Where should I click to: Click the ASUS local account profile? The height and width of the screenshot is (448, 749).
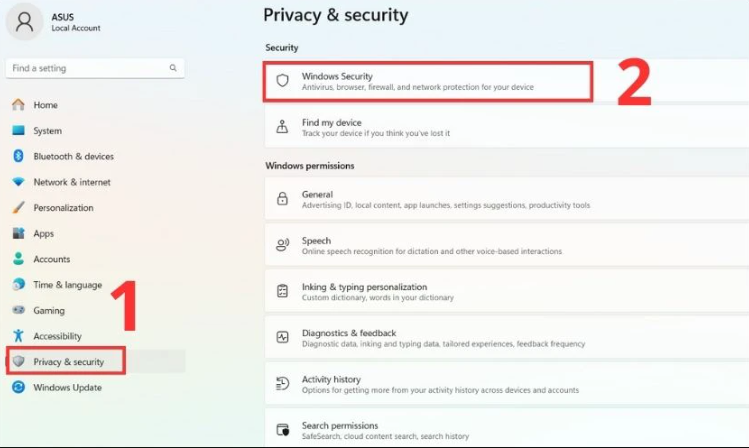pyautogui.click(x=60, y=22)
